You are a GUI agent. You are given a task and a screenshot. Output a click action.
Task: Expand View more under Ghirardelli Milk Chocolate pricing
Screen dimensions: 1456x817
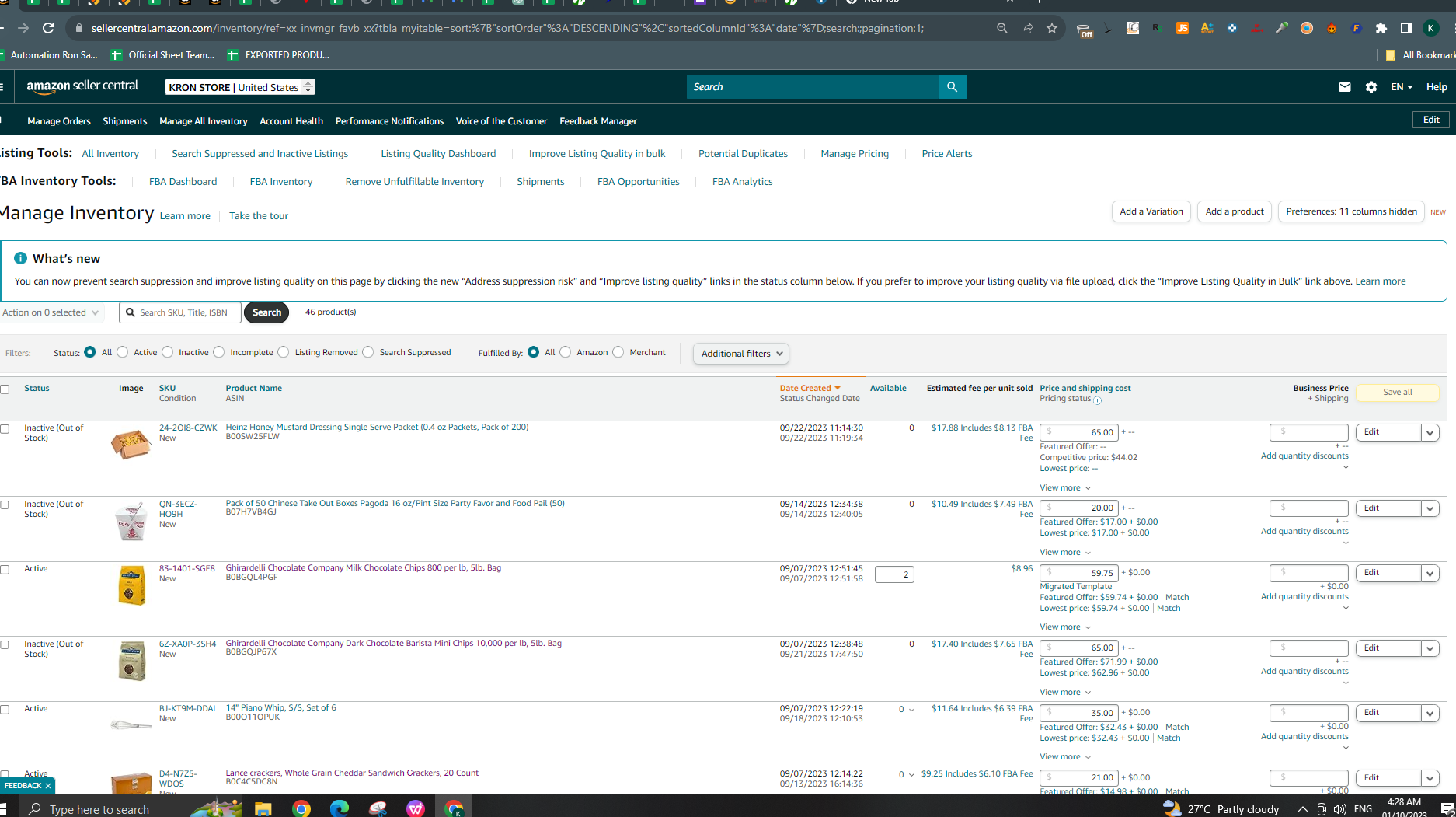1065,627
